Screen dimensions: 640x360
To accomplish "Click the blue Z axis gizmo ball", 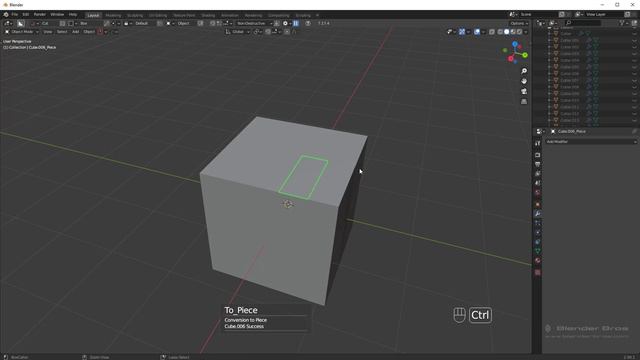I will 515,44.
